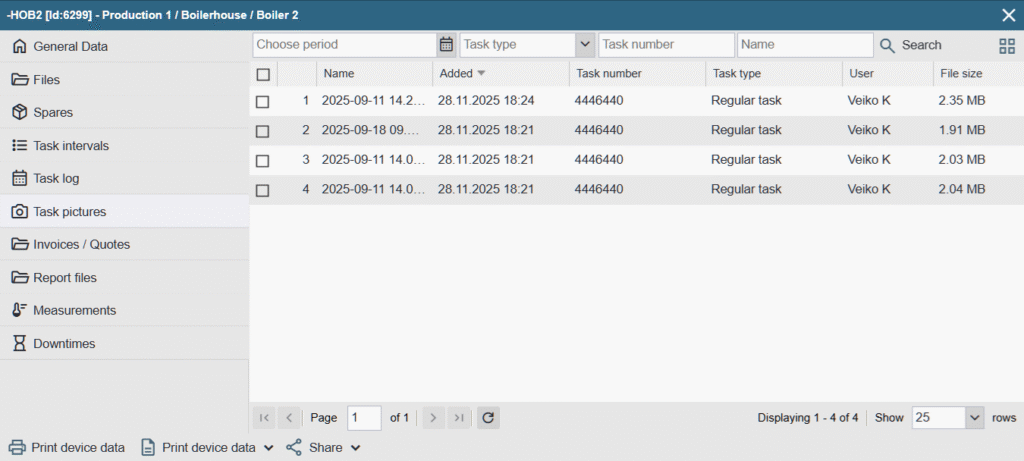Expand the Print device data dropdown arrow

click(x=268, y=448)
